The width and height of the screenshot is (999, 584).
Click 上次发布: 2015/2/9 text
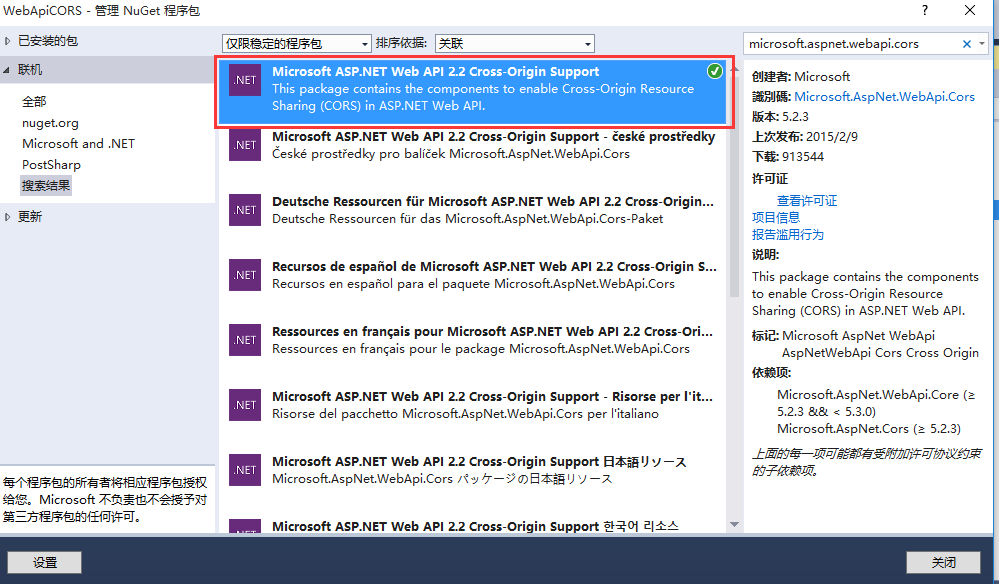pos(805,137)
